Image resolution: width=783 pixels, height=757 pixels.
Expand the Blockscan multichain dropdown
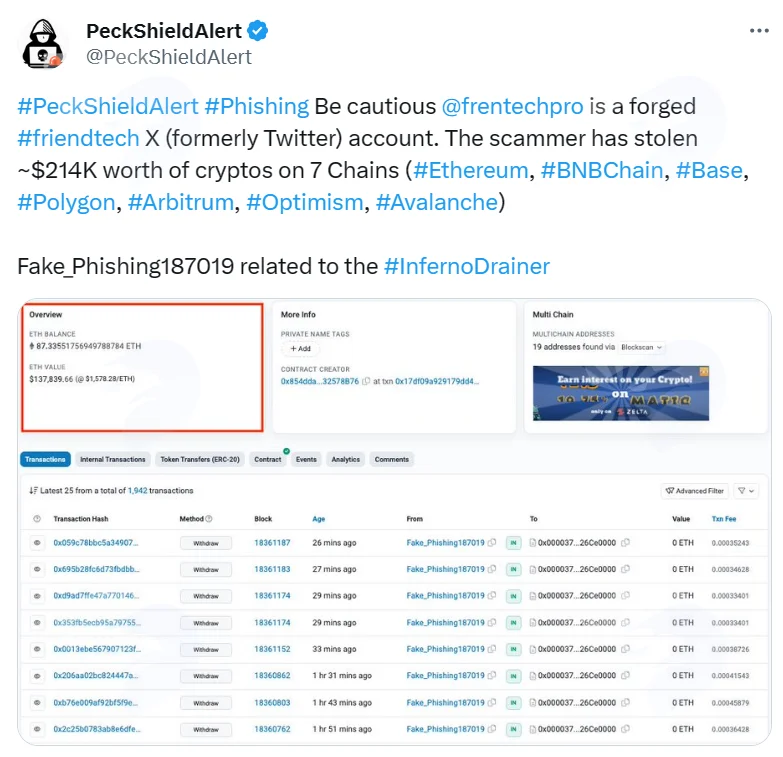pos(642,348)
